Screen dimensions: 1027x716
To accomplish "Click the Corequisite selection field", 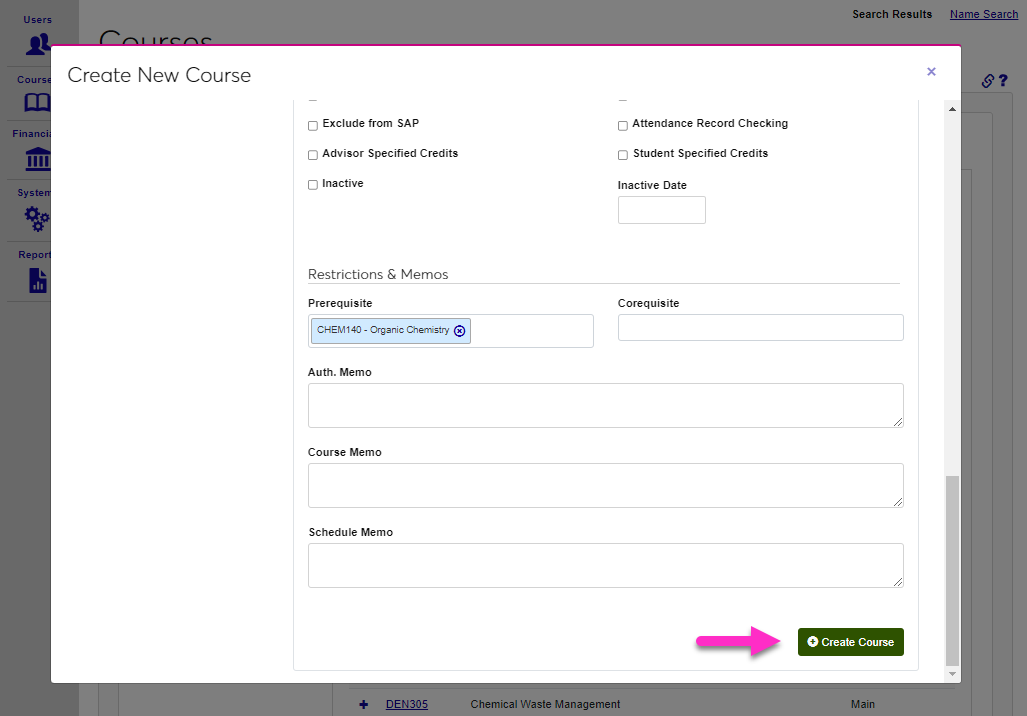I will pos(760,328).
